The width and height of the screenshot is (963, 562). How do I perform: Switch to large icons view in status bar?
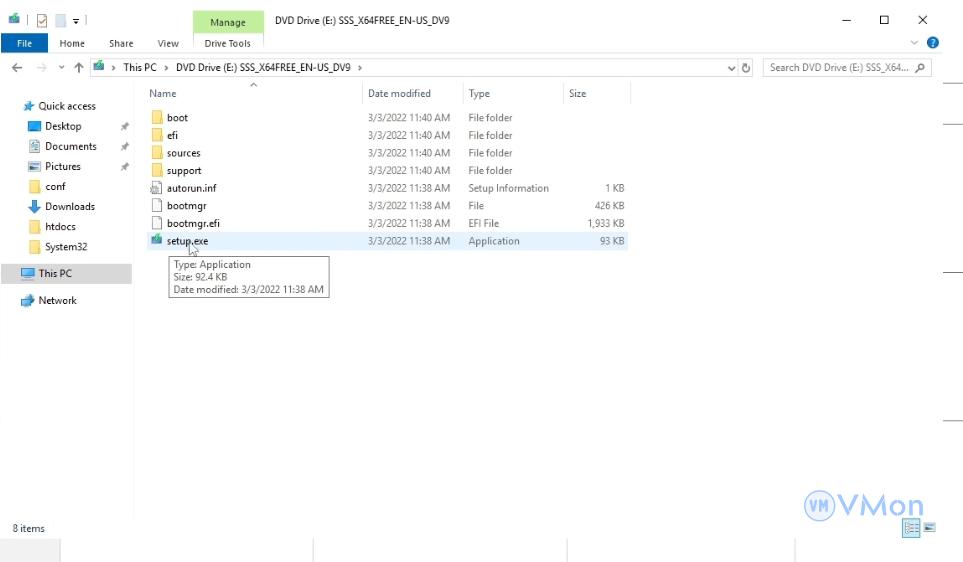tap(929, 528)
